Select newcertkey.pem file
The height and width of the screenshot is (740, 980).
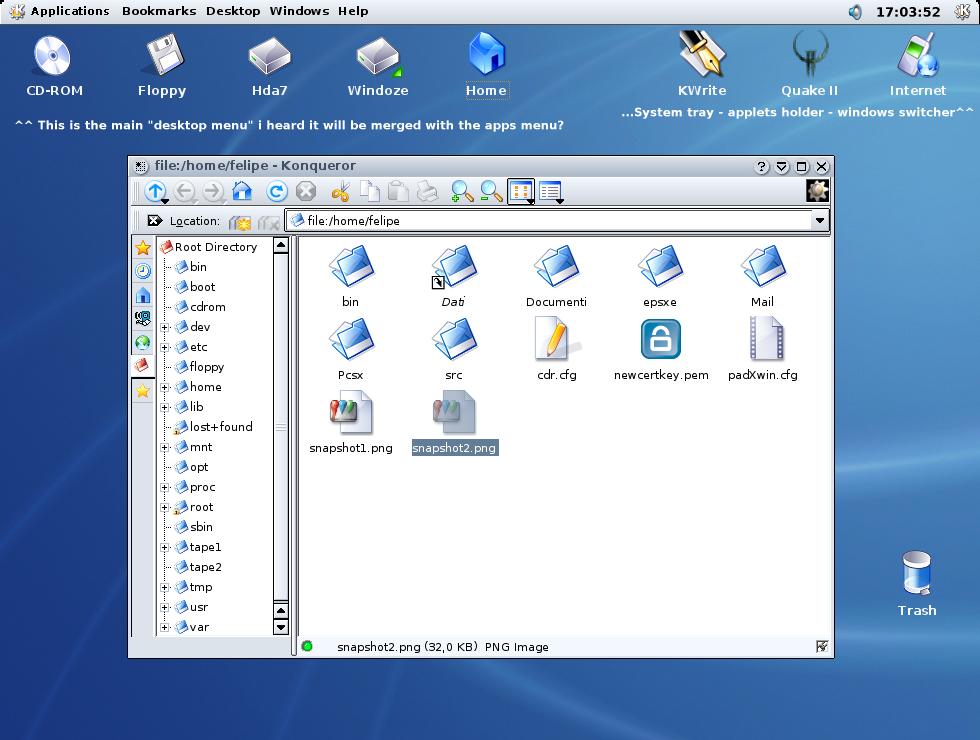661,349
